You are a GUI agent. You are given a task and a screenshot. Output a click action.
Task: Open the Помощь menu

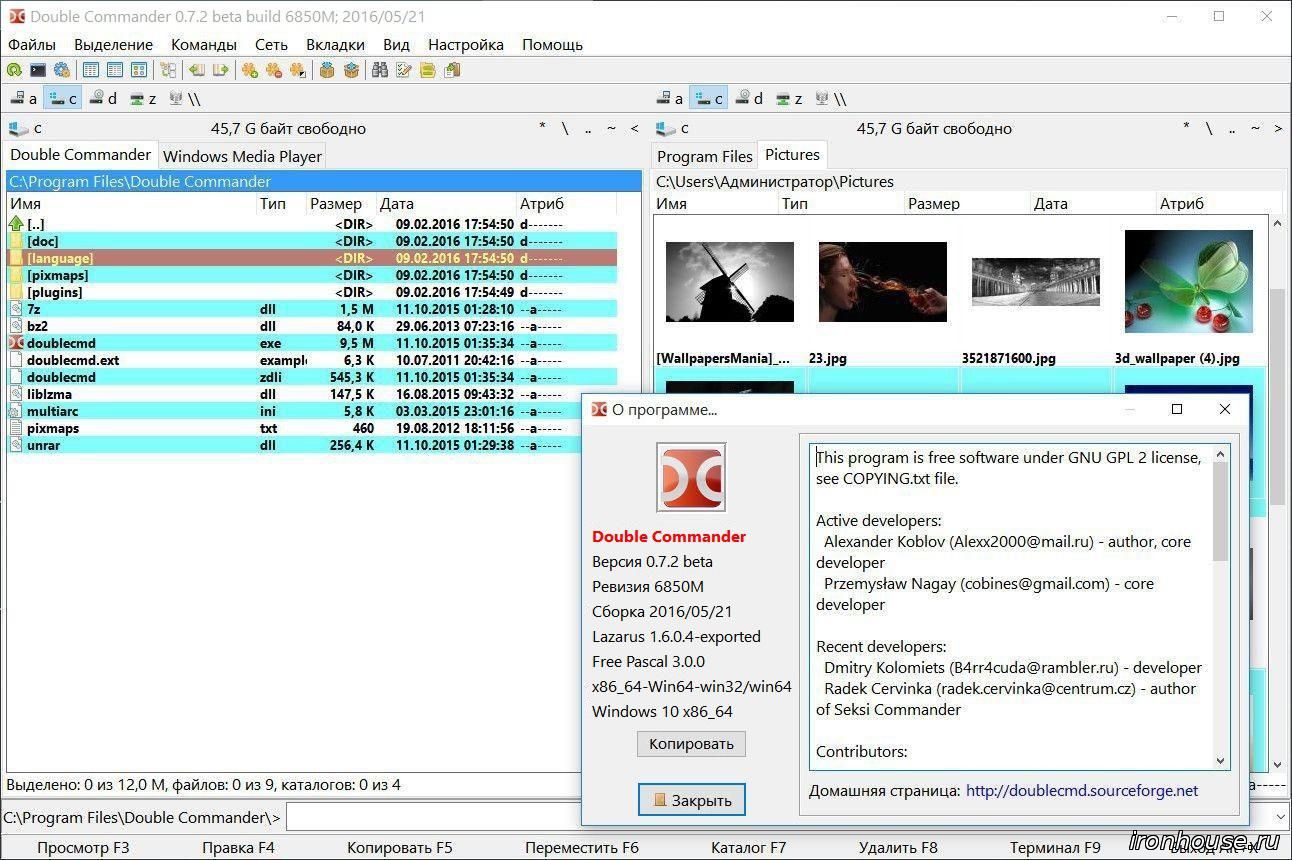coord(552,44)
